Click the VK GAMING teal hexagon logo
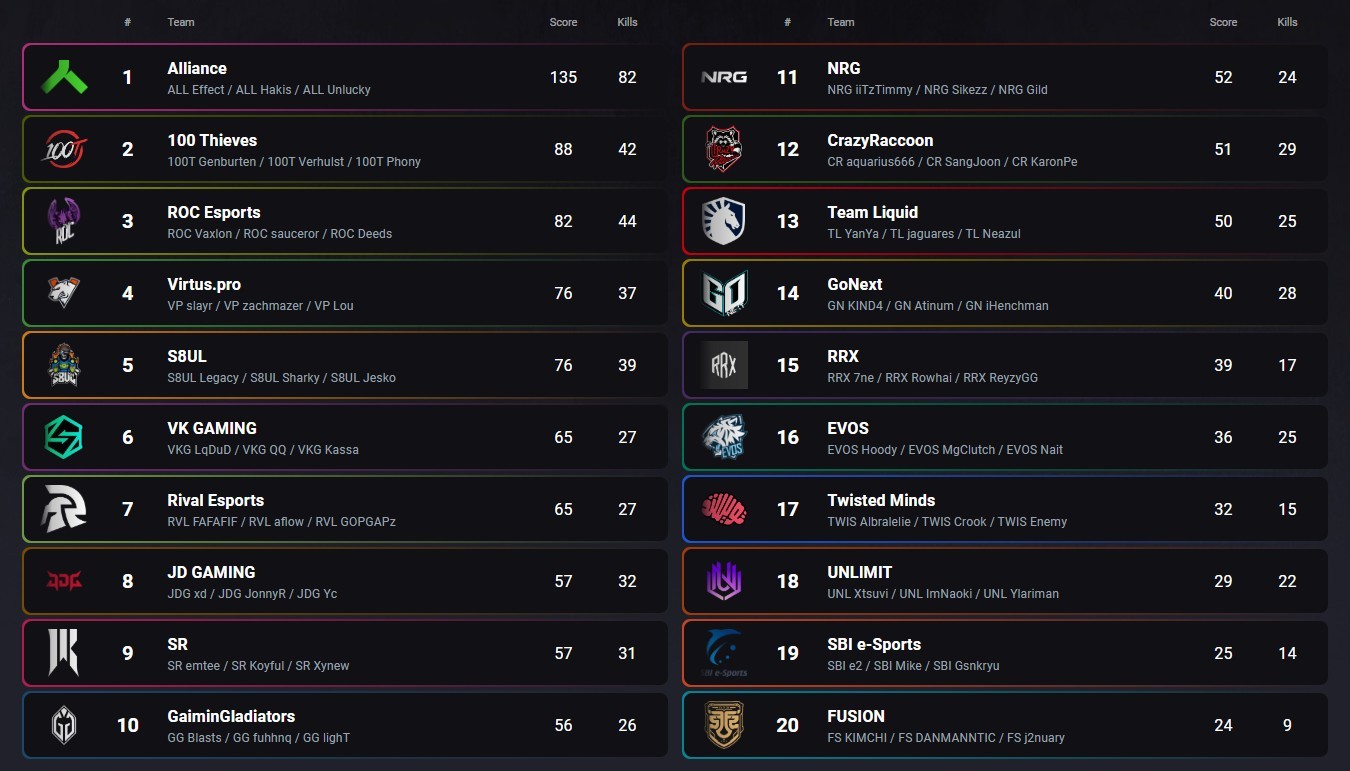The width and height of the screenshot is (1350, 771). pos(64,437)
